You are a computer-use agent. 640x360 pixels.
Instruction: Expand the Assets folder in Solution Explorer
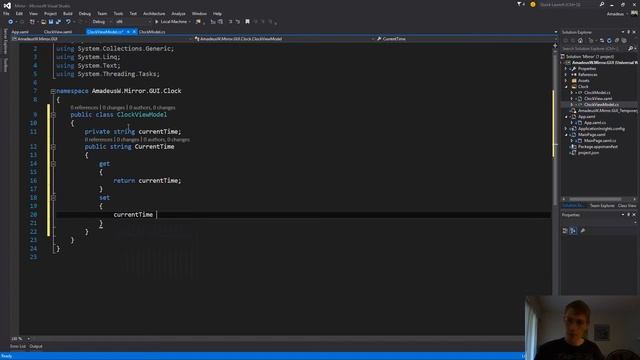tap(566, 81)
